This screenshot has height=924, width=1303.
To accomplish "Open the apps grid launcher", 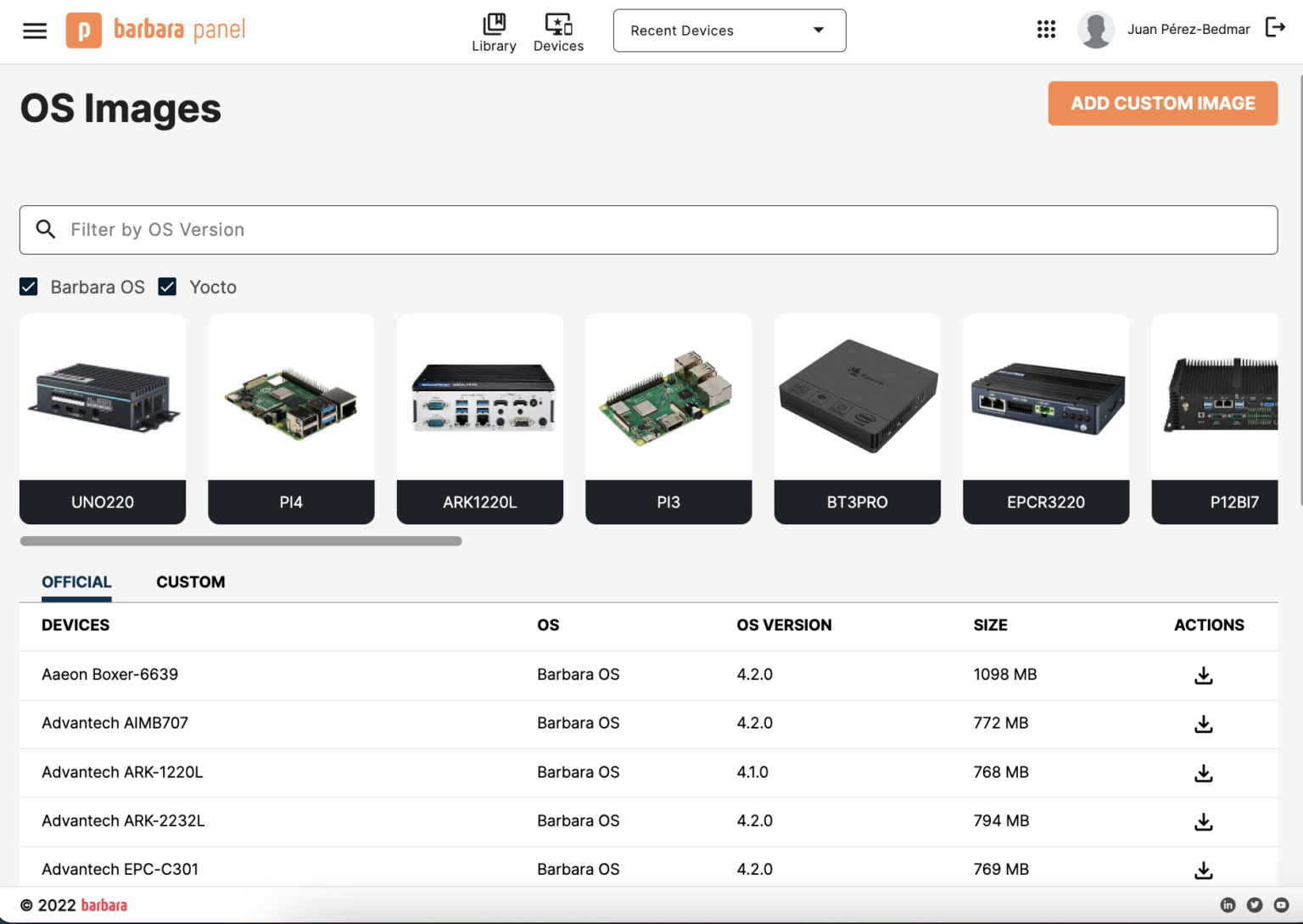I will tap(1046, 30).
